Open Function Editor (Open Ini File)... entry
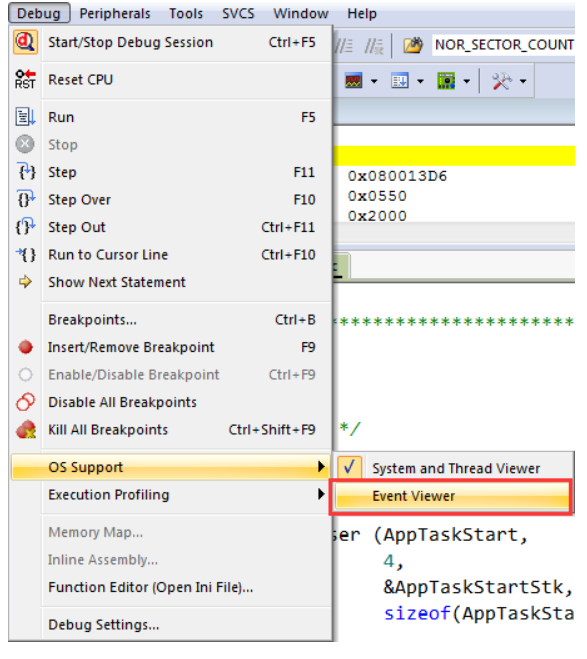The image size is (587, 659). click(x=170, y=587)
